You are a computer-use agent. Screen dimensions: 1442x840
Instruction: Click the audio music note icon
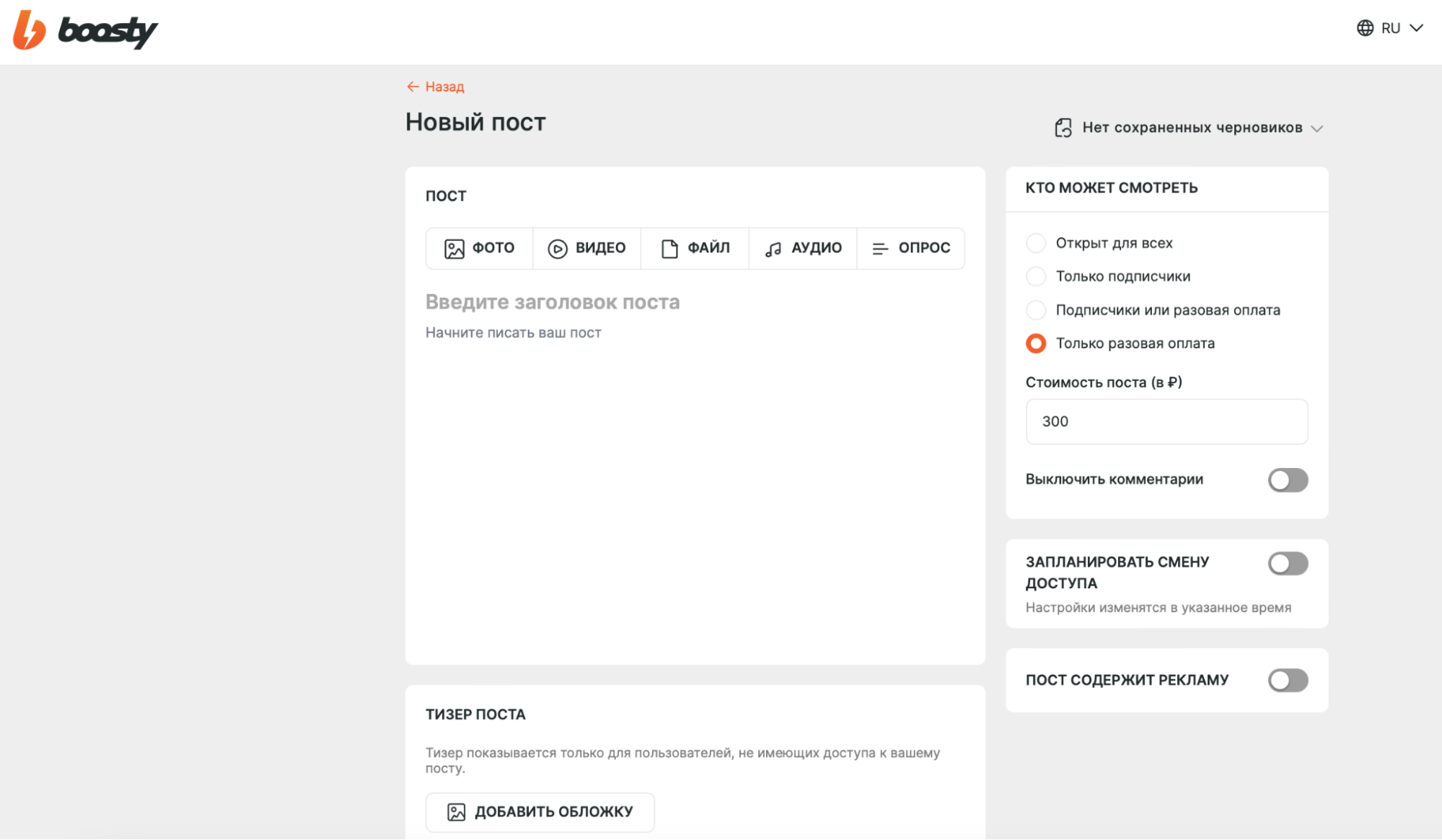[x=773, y=249]
